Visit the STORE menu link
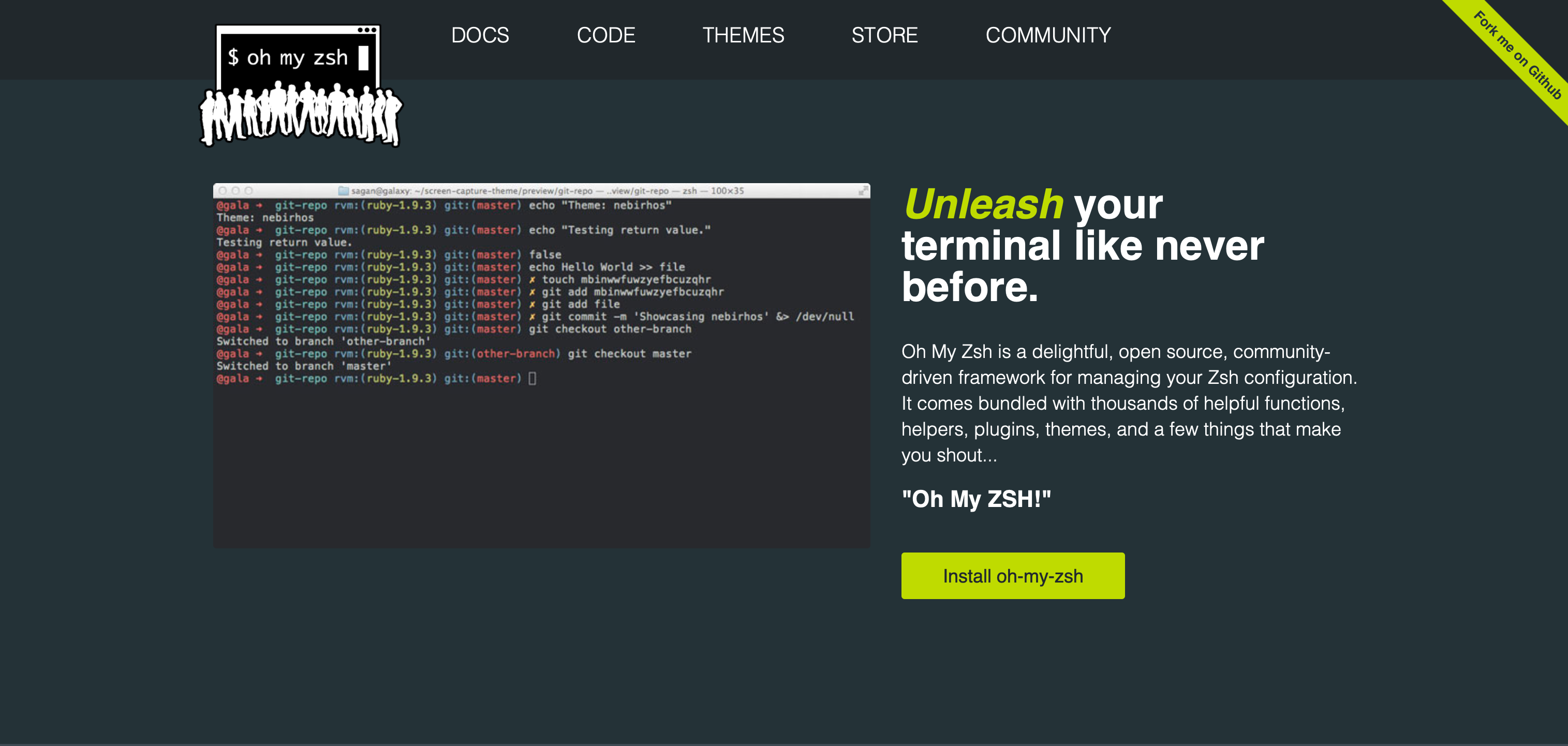Image resolution: width=1568 pixels, height=746 pixels. pyautogui.click(x=884, y=35)
